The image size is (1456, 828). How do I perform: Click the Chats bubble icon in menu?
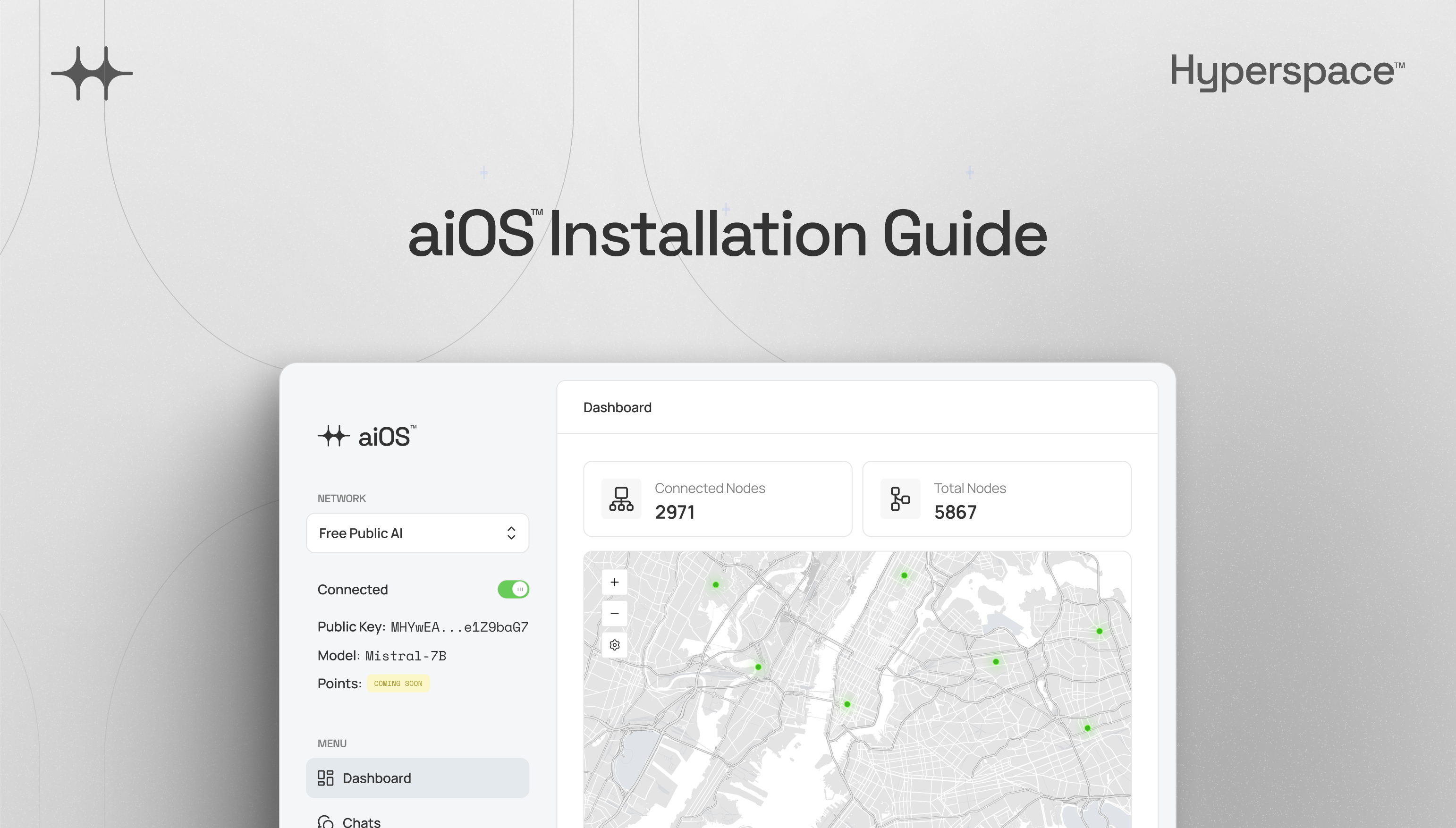tap(325, 822)
